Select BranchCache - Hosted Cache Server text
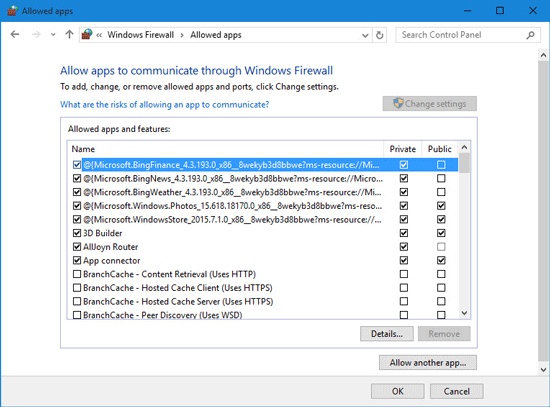 click(x=178, y=302)
